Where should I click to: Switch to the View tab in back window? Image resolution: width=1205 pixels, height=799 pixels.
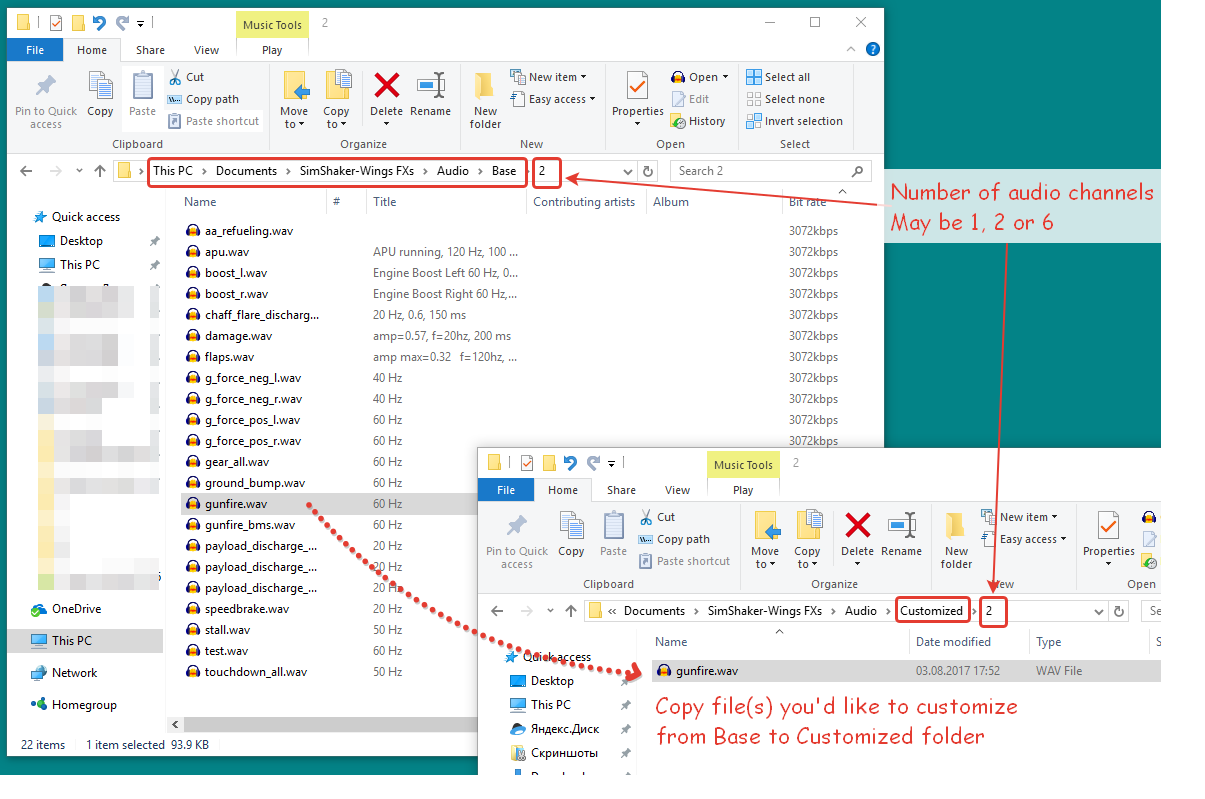point(207,50)
